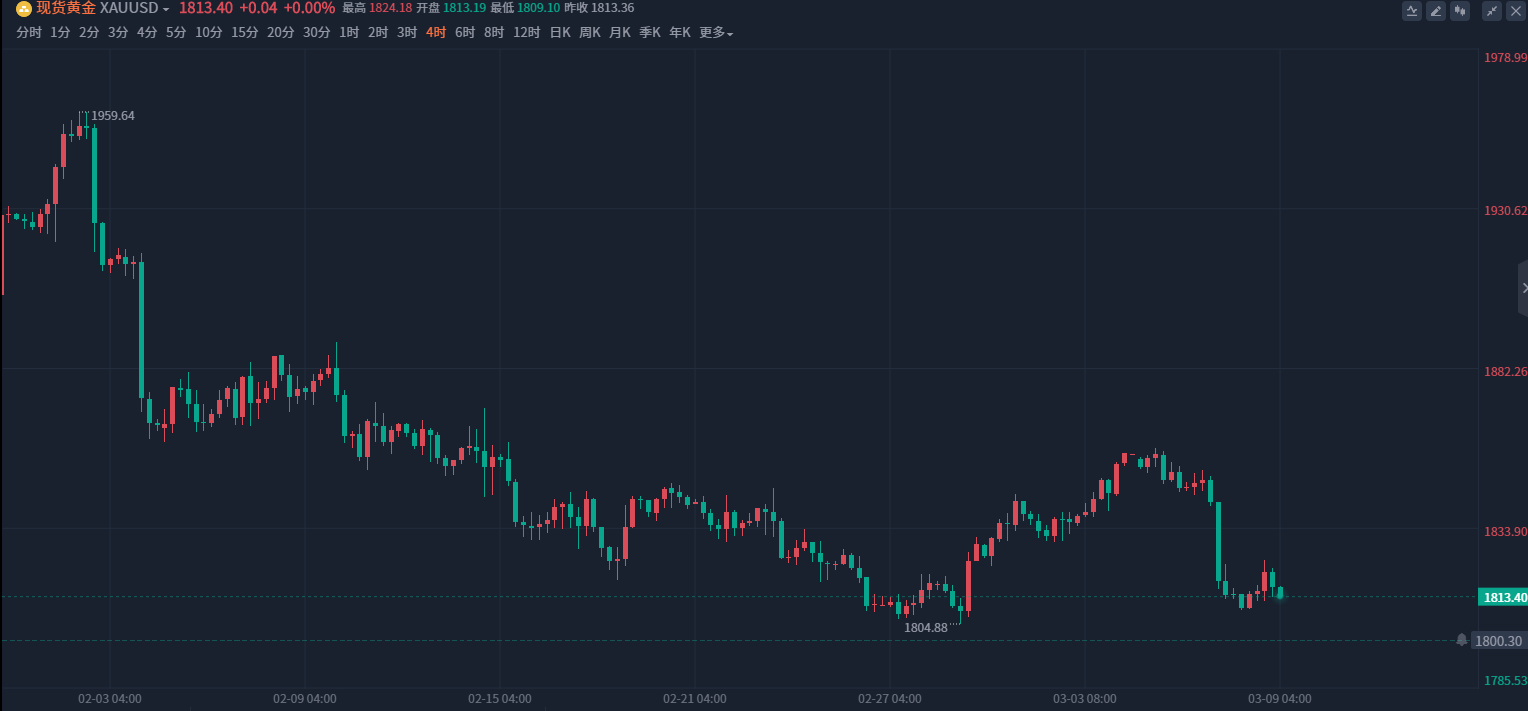
Task: Select the 8时 timeframe
Action: (494, 32)
